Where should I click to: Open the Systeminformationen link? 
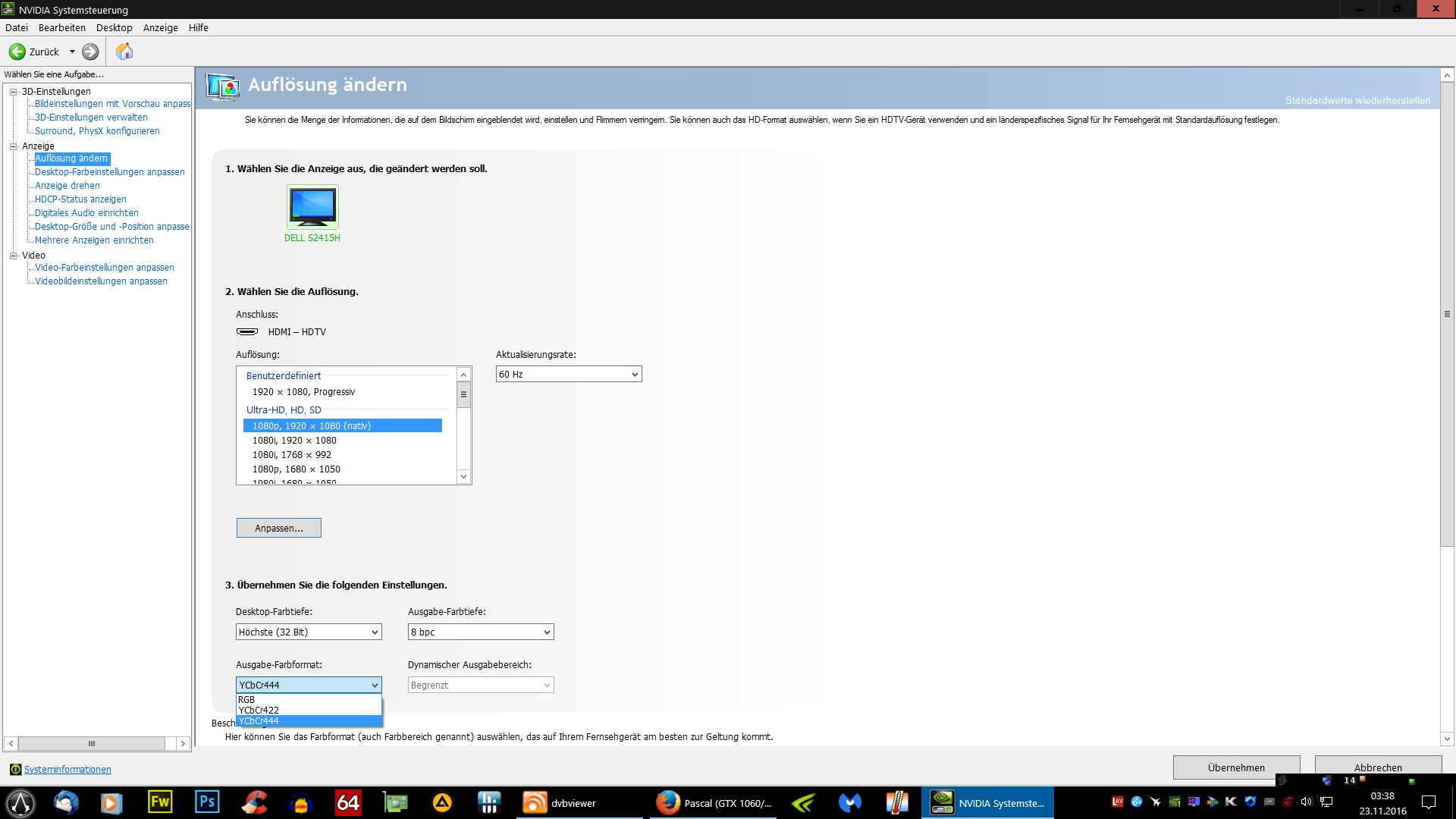(67, 770)
